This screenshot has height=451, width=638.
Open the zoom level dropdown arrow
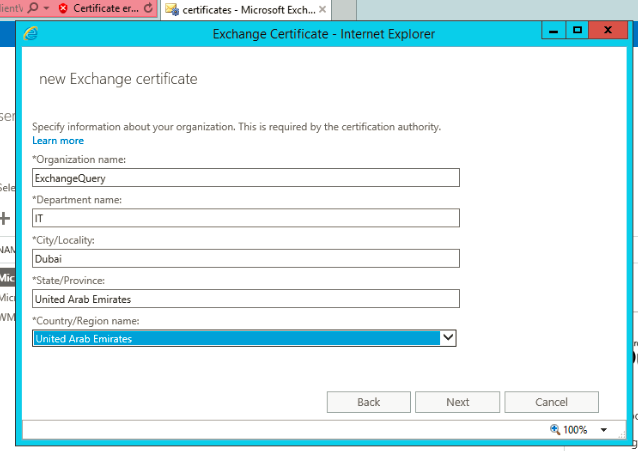(603, 430)
